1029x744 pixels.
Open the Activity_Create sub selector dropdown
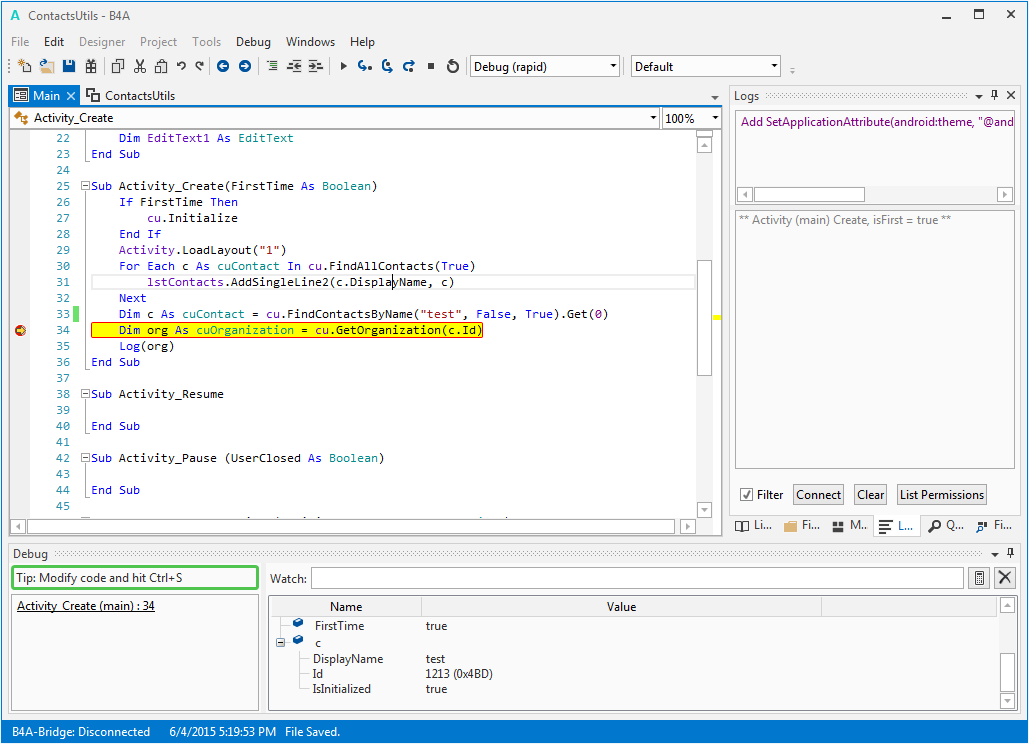click(x=652, y=118)
